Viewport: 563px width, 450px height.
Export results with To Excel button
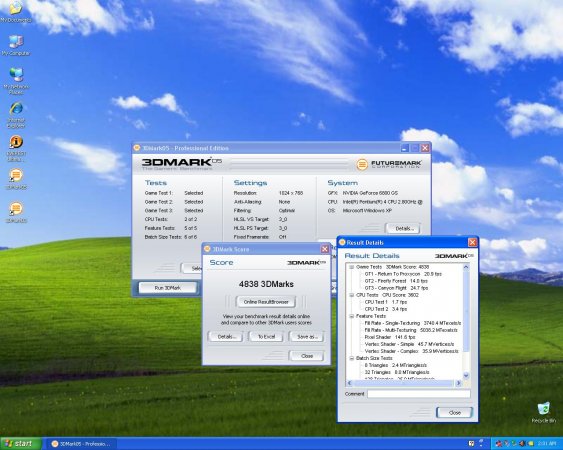pos(266,337)
